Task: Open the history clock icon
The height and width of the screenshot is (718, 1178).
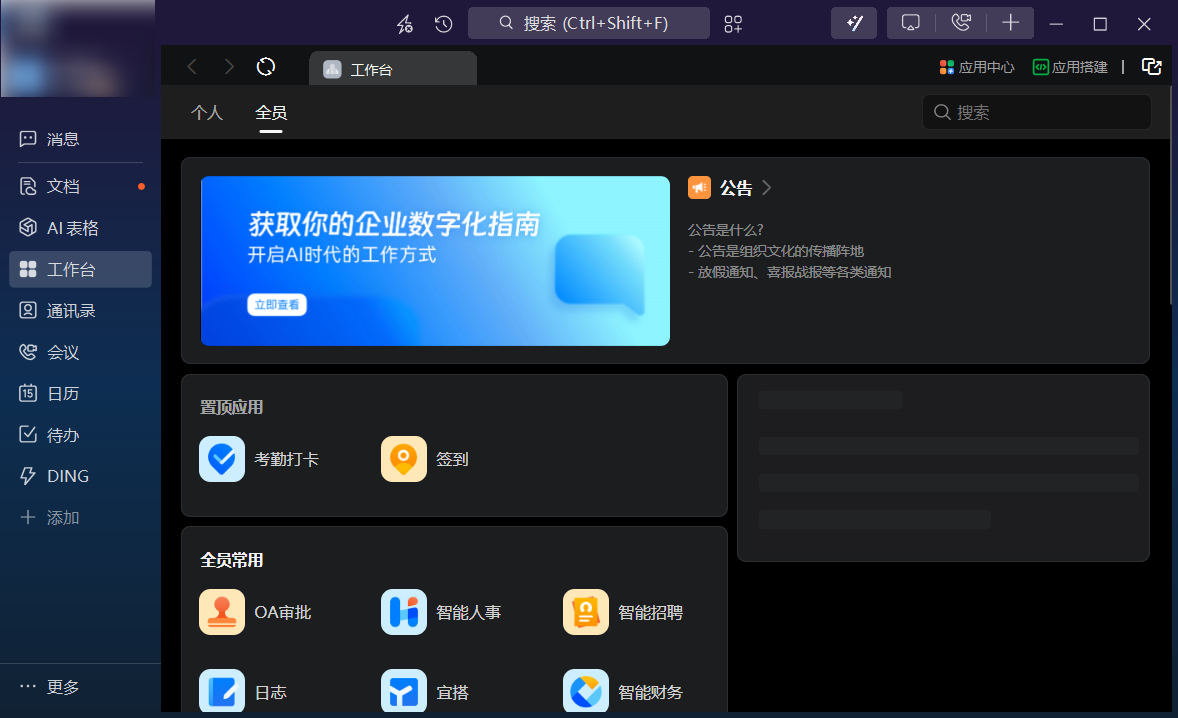Action: pyautogui.click(x=444, y=24)
